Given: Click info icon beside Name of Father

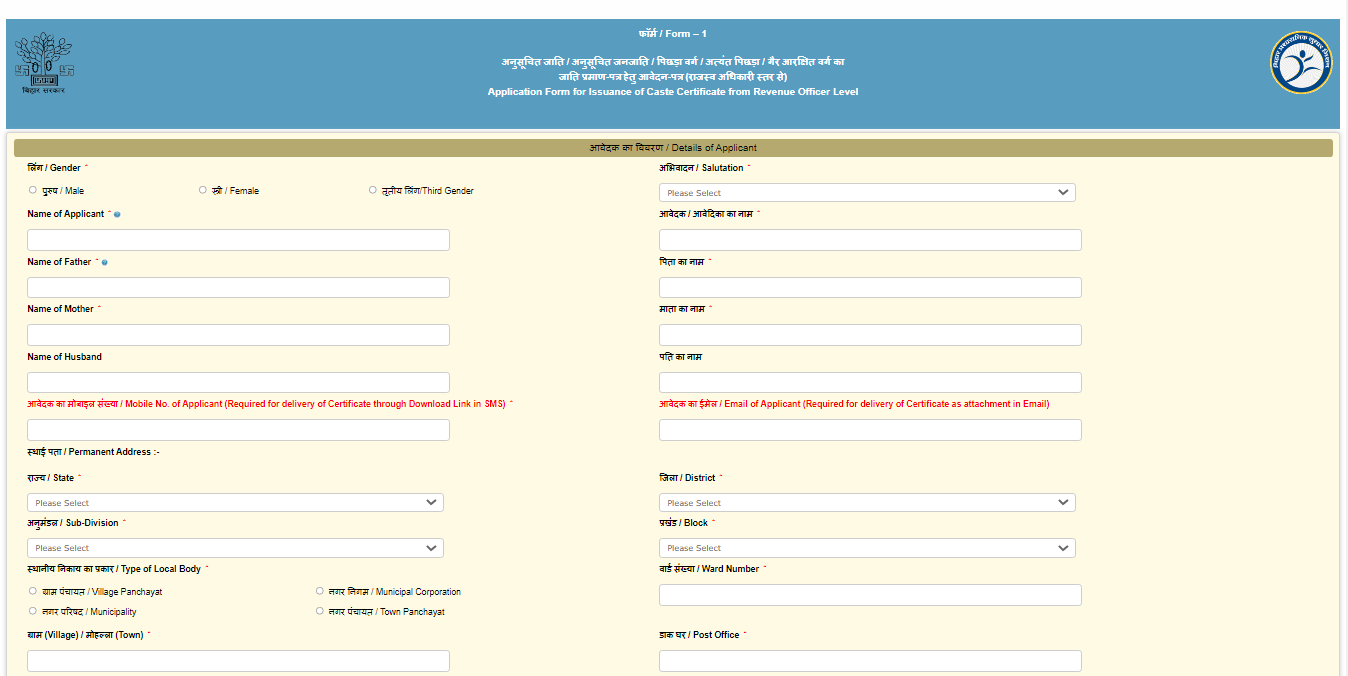Looking at the screenshot, I should (x=105, y=263).
